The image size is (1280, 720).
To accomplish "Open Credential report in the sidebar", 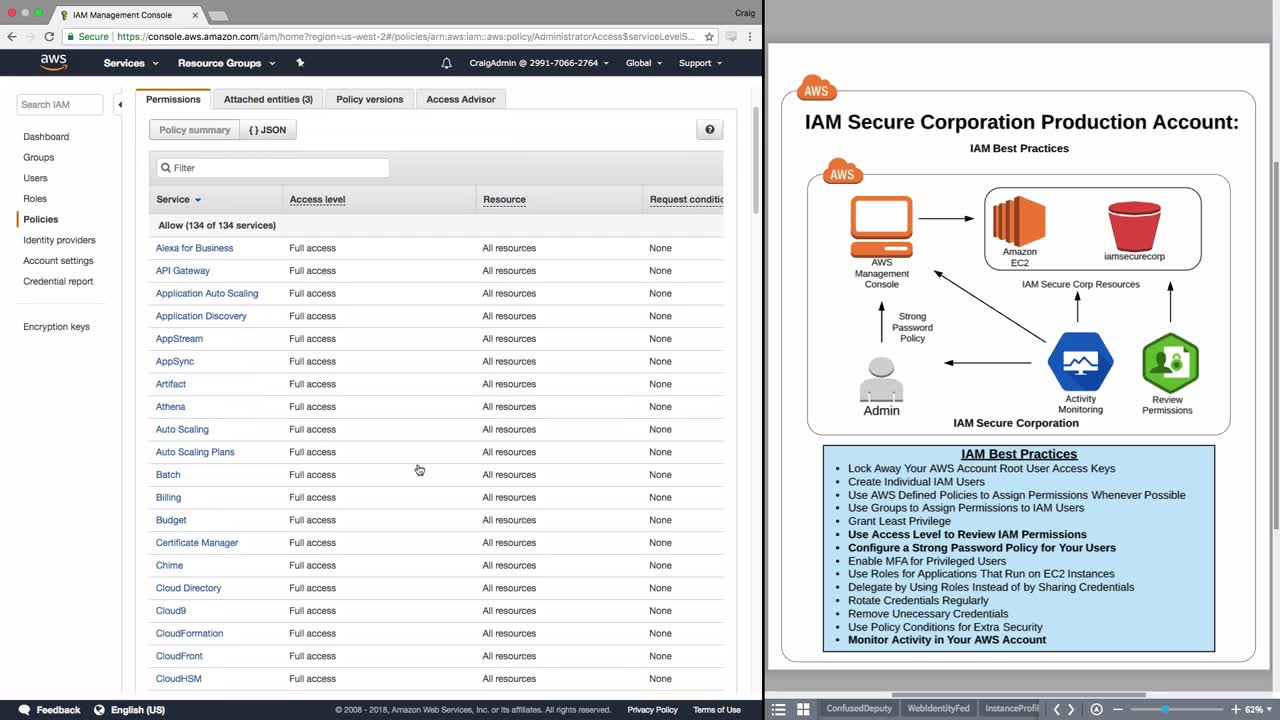I will (58, 282).
